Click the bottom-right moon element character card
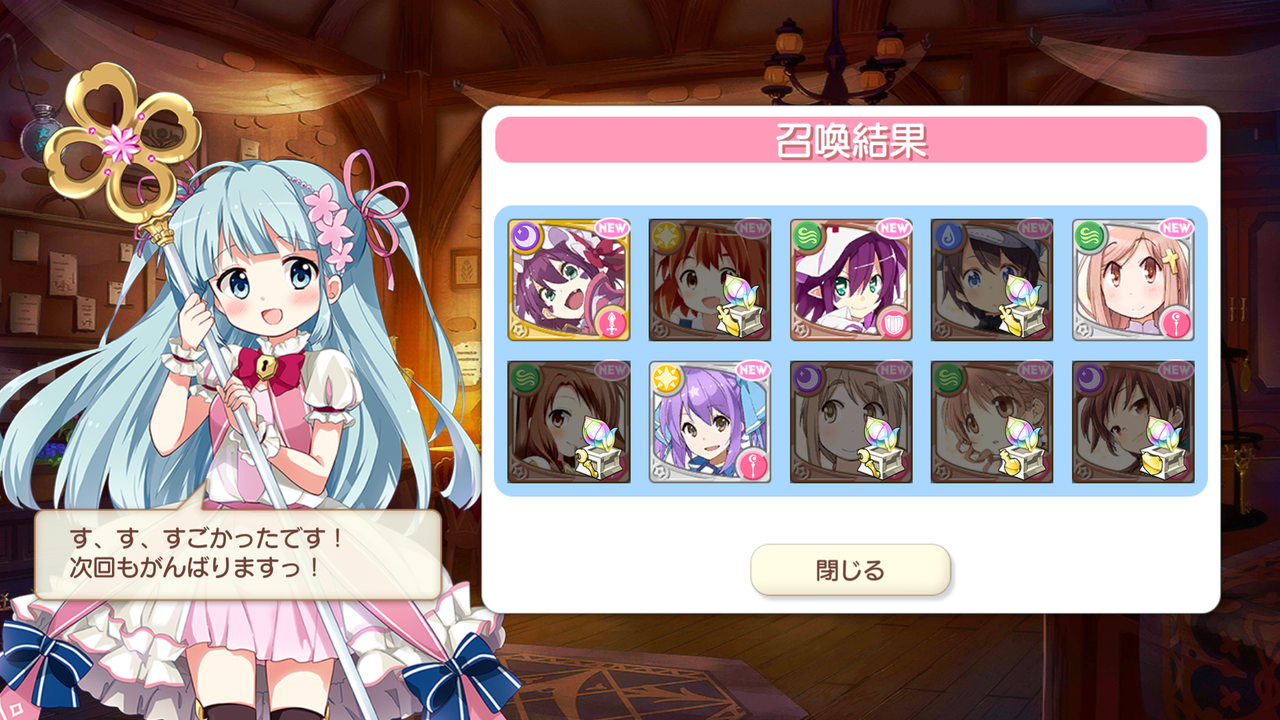 1133,422
